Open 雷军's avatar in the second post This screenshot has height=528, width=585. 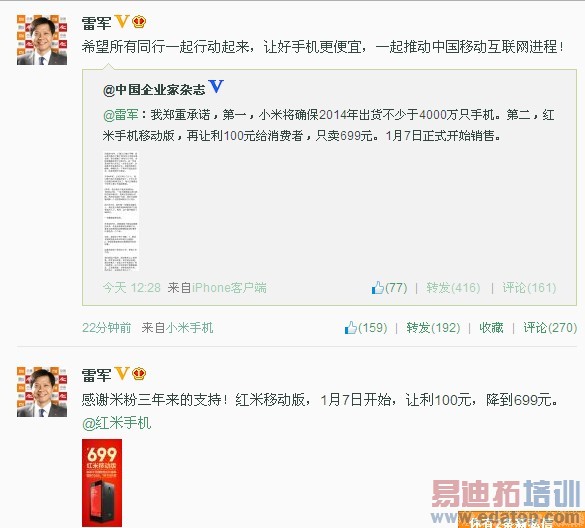tap(42, 392)
